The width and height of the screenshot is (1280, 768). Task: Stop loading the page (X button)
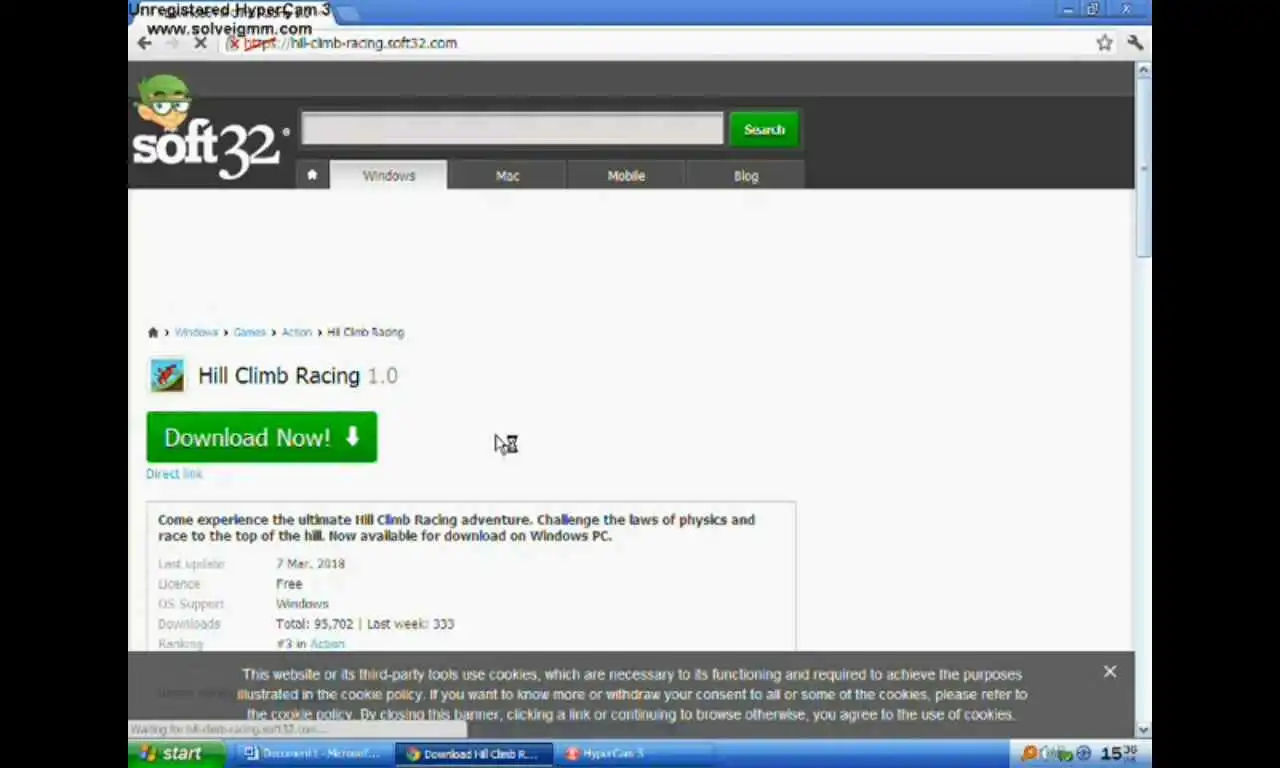pos(200,43)
